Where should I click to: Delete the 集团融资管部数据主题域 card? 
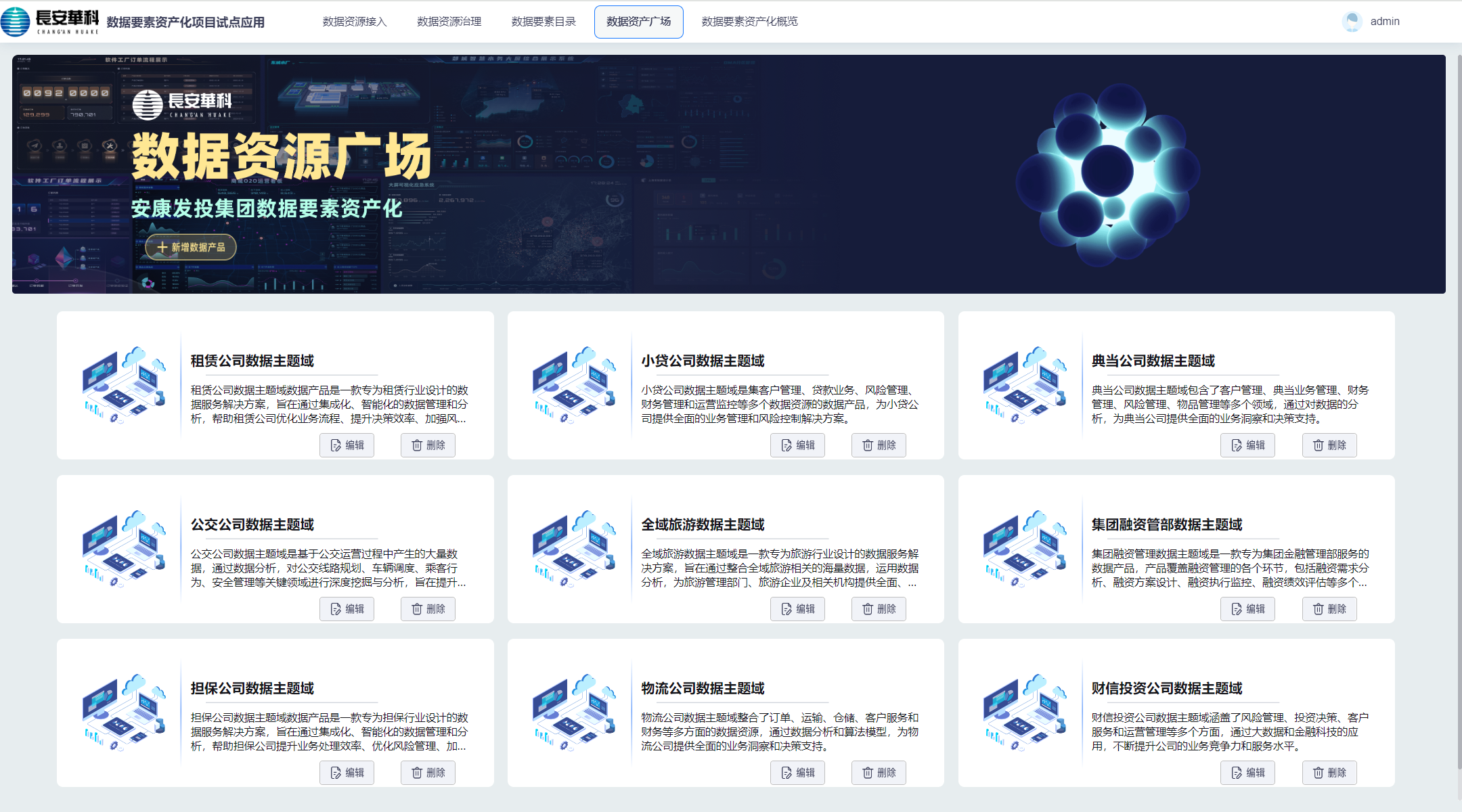[1329, 609]
